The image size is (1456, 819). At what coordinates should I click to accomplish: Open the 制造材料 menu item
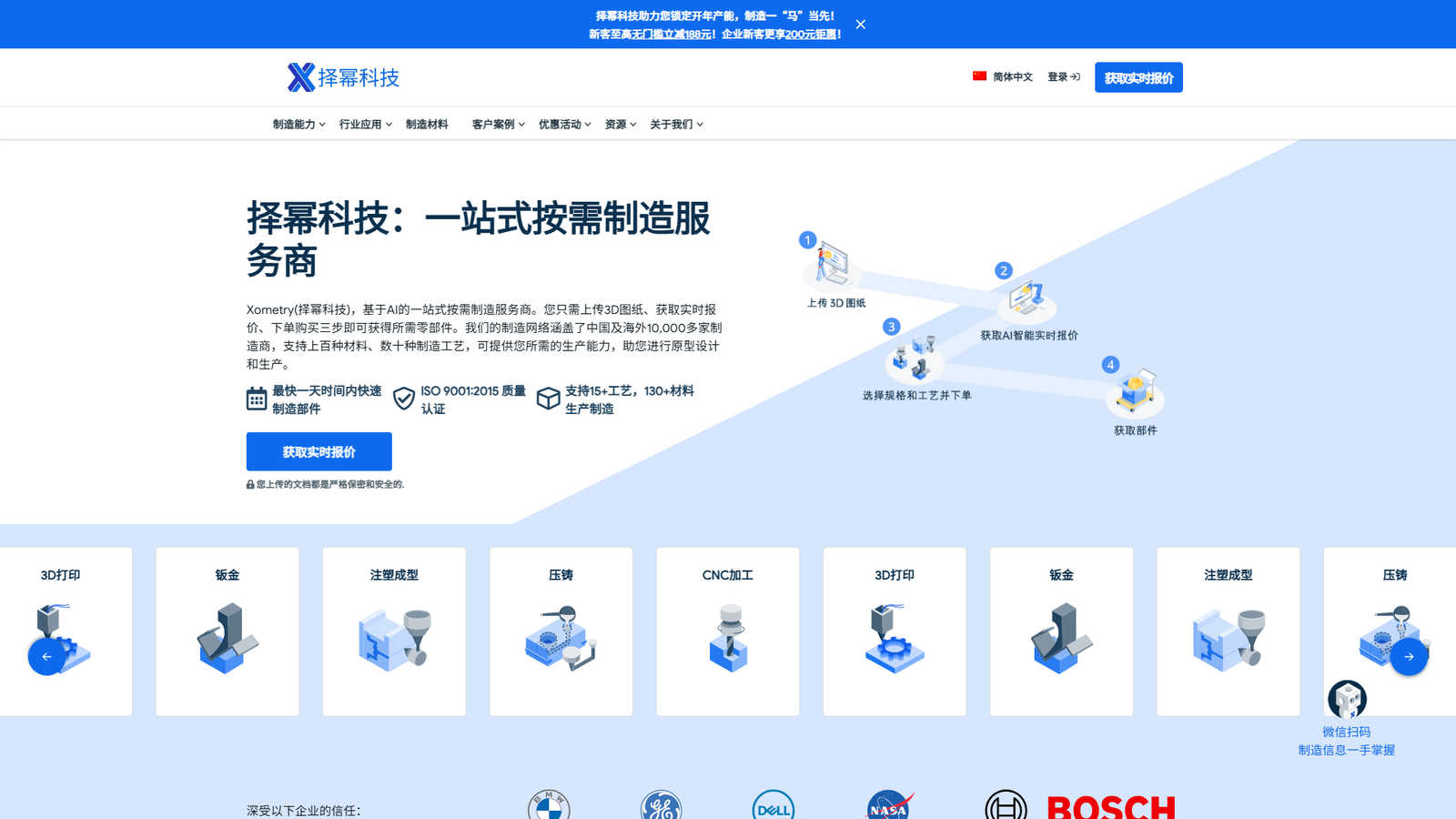tap(426, 124)
